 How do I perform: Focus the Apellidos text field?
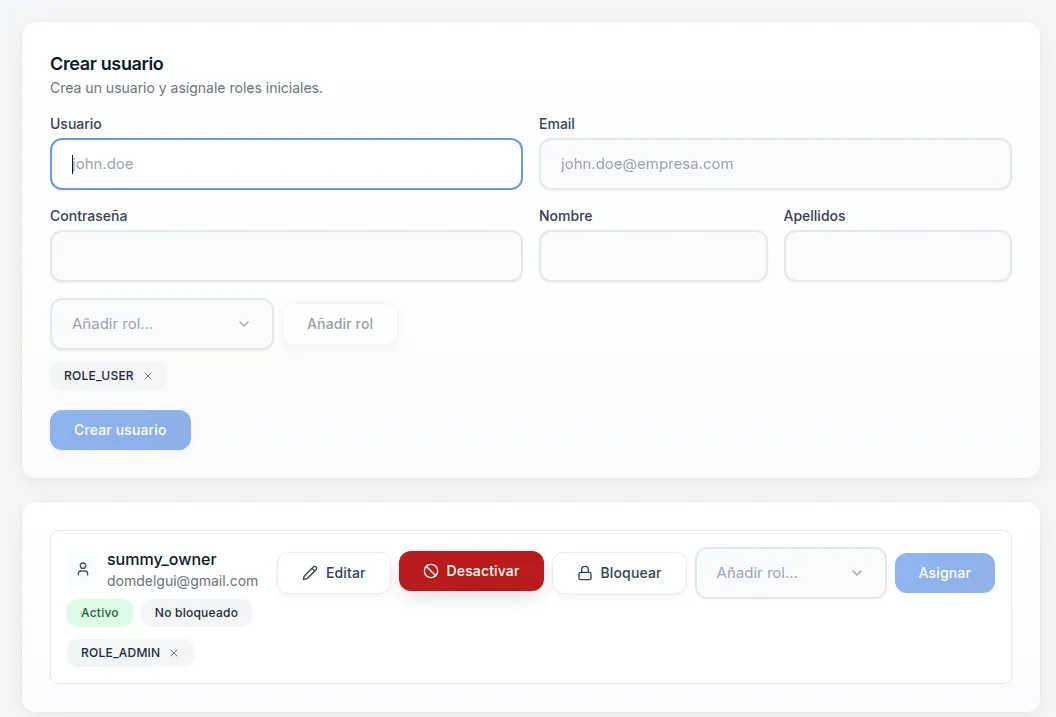pyautogui.click(x=897, y=256)
